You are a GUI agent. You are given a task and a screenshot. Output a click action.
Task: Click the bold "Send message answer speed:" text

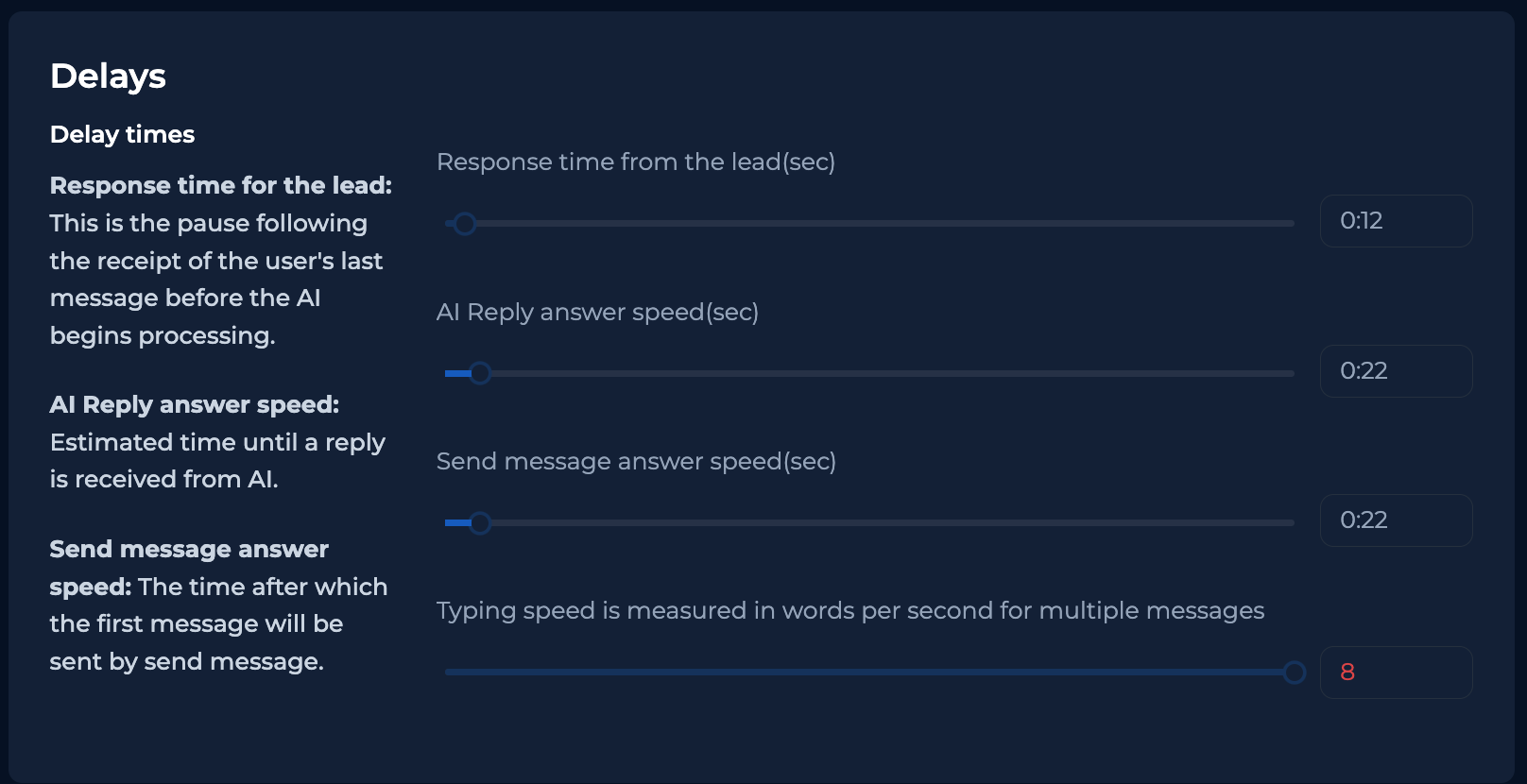tap(189, 549)
